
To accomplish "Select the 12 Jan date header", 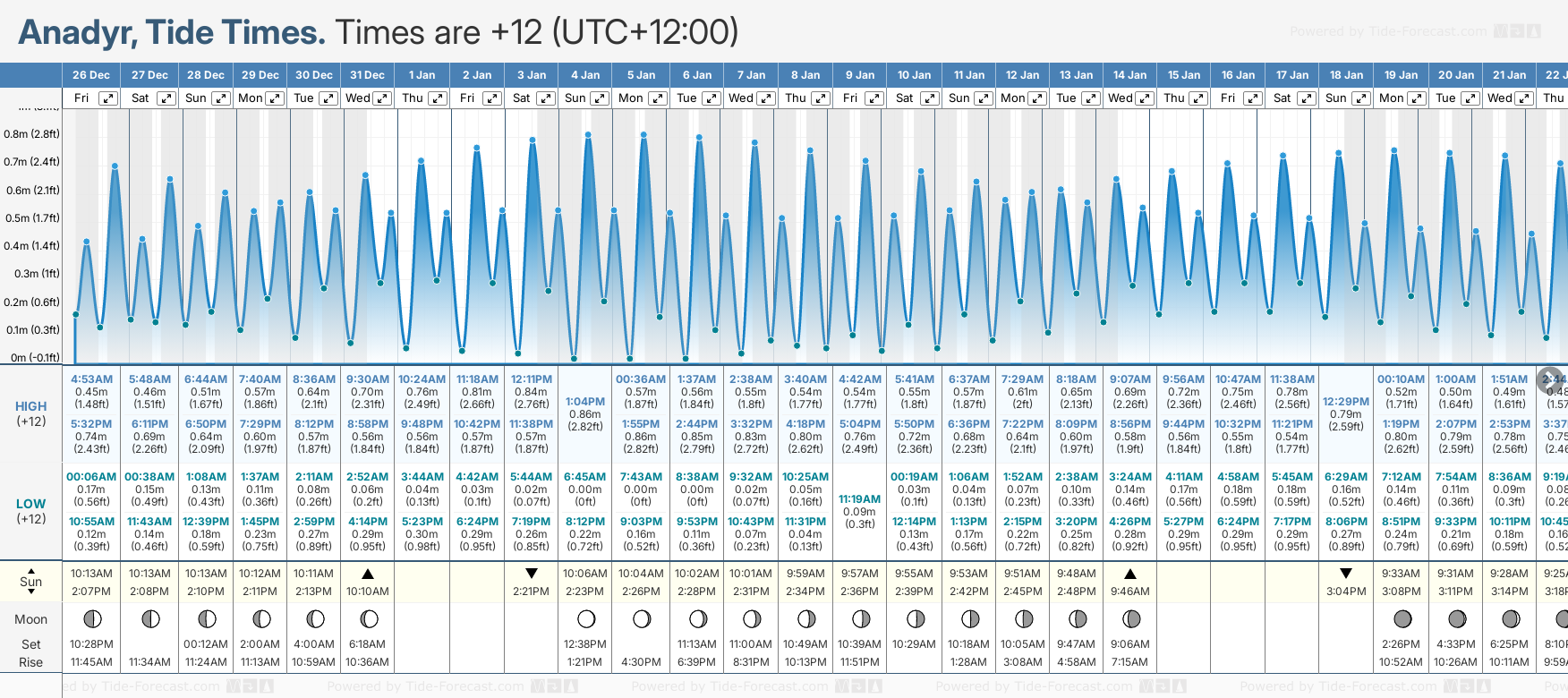I will click(1022, 75).
